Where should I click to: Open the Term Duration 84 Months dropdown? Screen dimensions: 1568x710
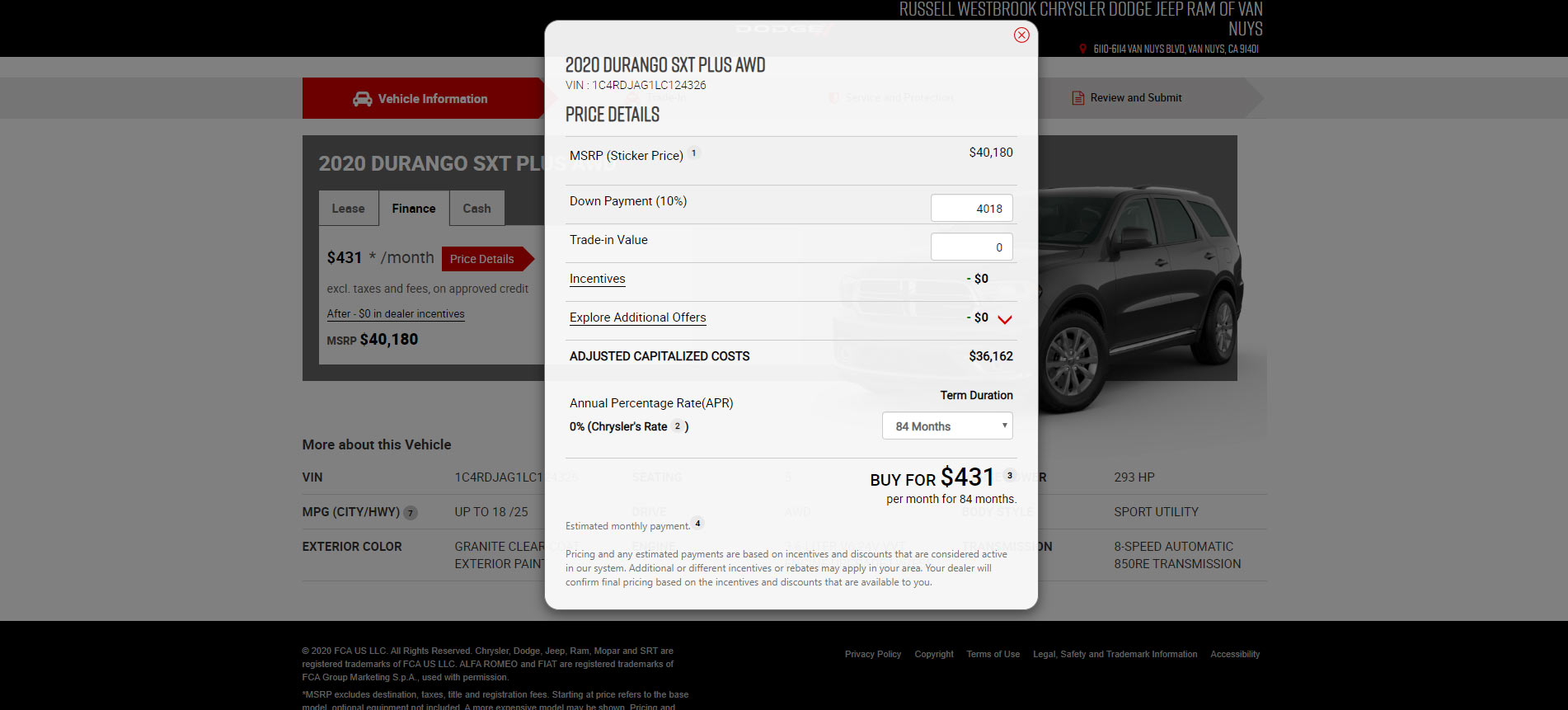[x=947, y=426]
